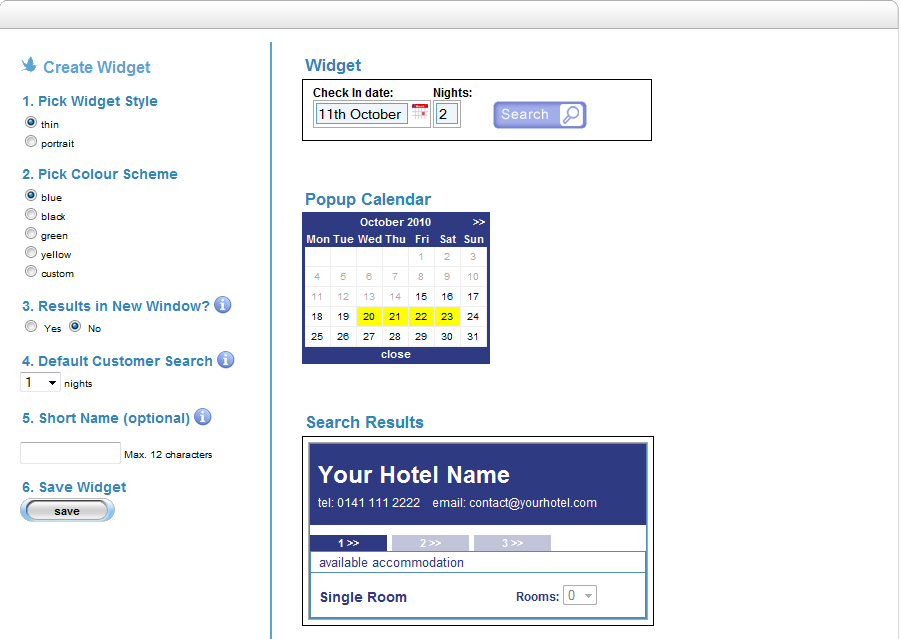Click the calendar icon beside check-in date
This screenshot has width=901, height=639.
pos(420,113)
